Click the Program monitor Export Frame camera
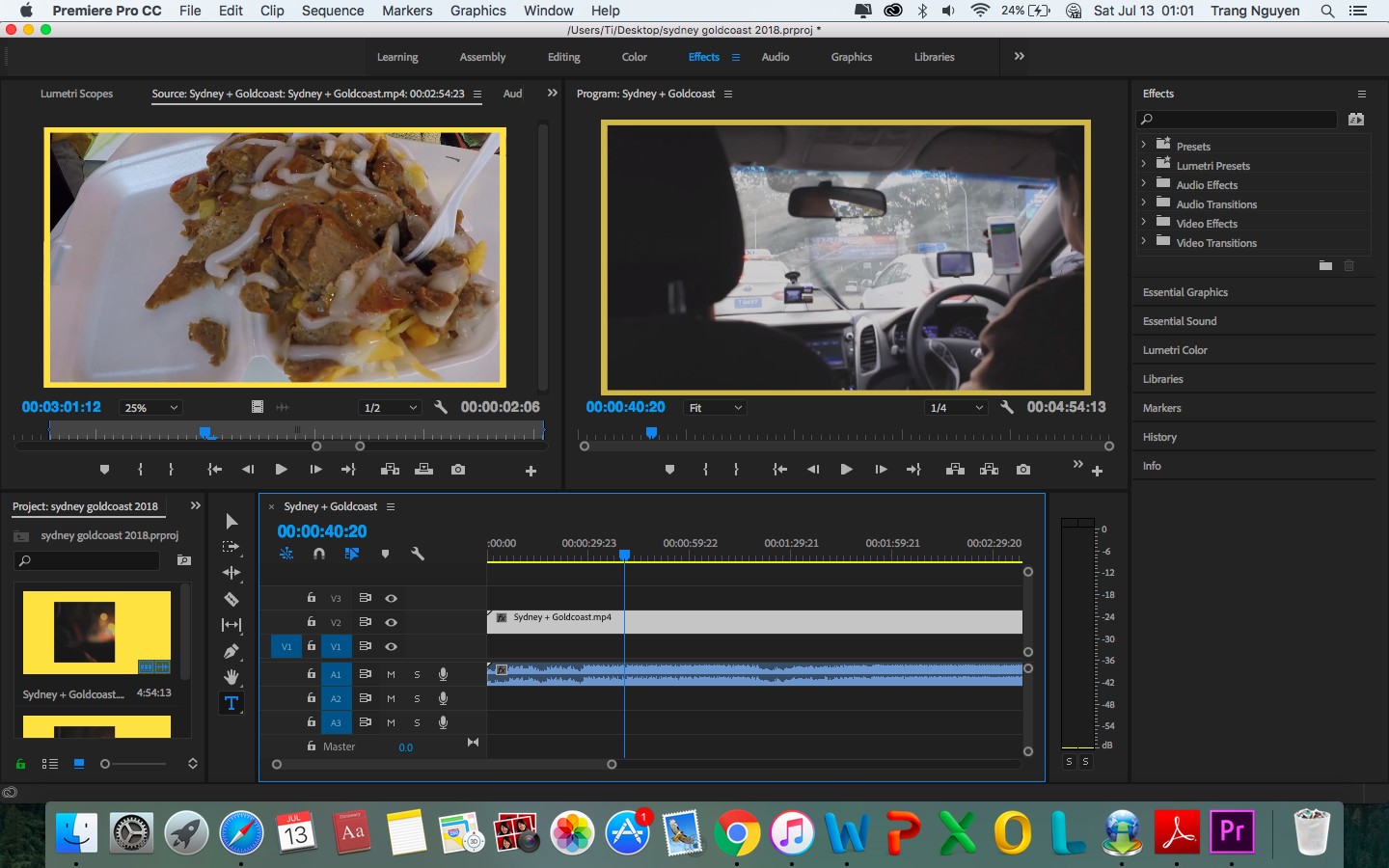 1023,470
